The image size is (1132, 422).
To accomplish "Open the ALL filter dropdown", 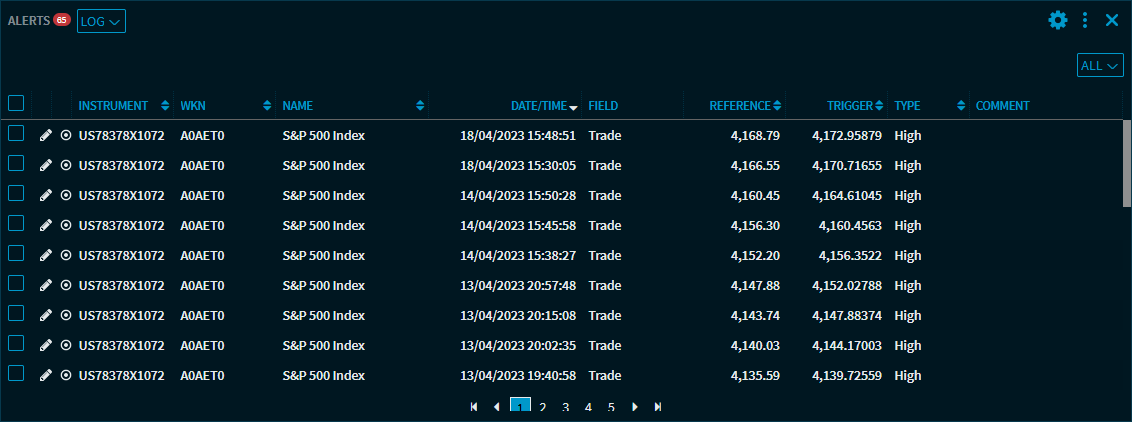I will click(x=1100, y=66).
